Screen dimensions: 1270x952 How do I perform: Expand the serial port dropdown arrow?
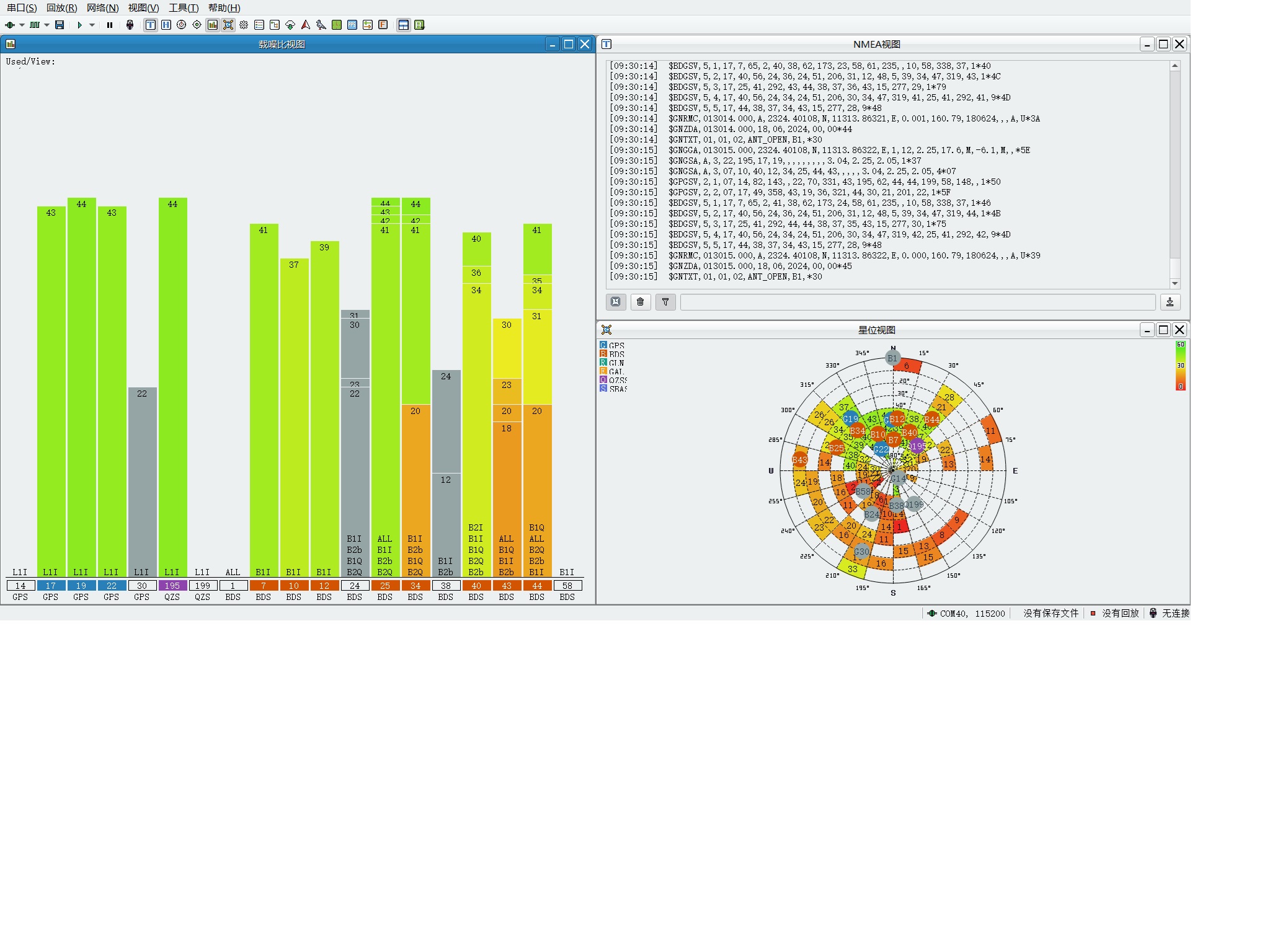coord(22,25)
